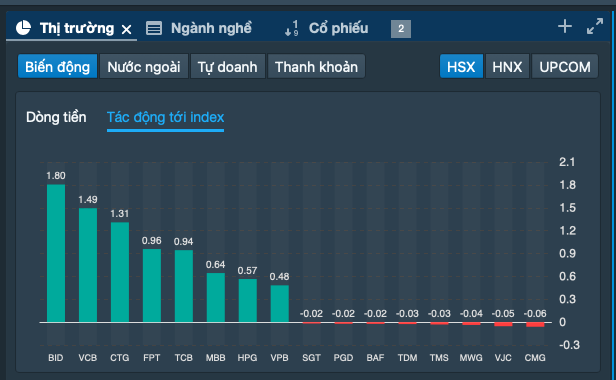Click the VPB ticker label
The height and width of the screenshot is (380, 616).
tap(280, 358)
